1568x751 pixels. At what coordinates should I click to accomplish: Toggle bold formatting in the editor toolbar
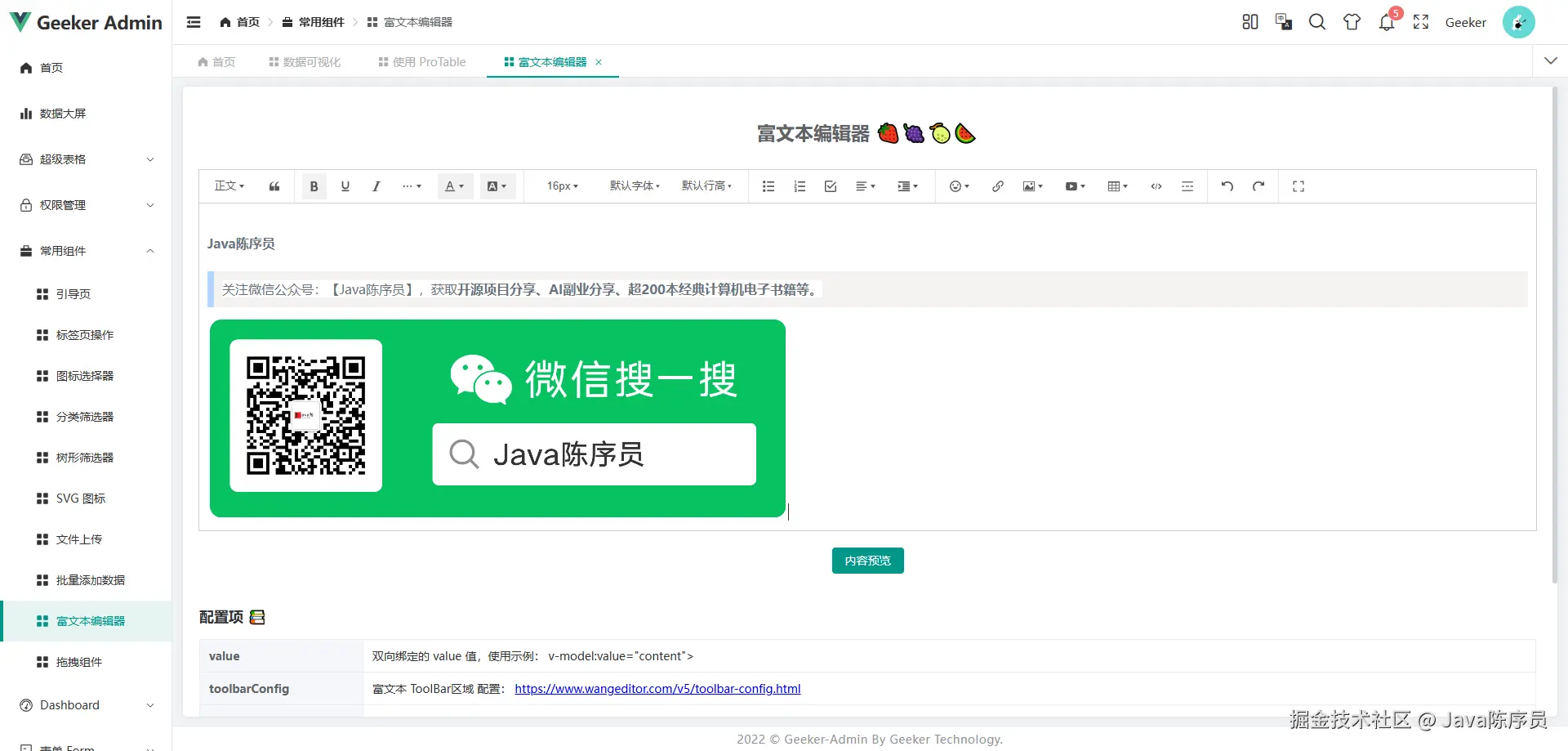click(x=314, y=186)
